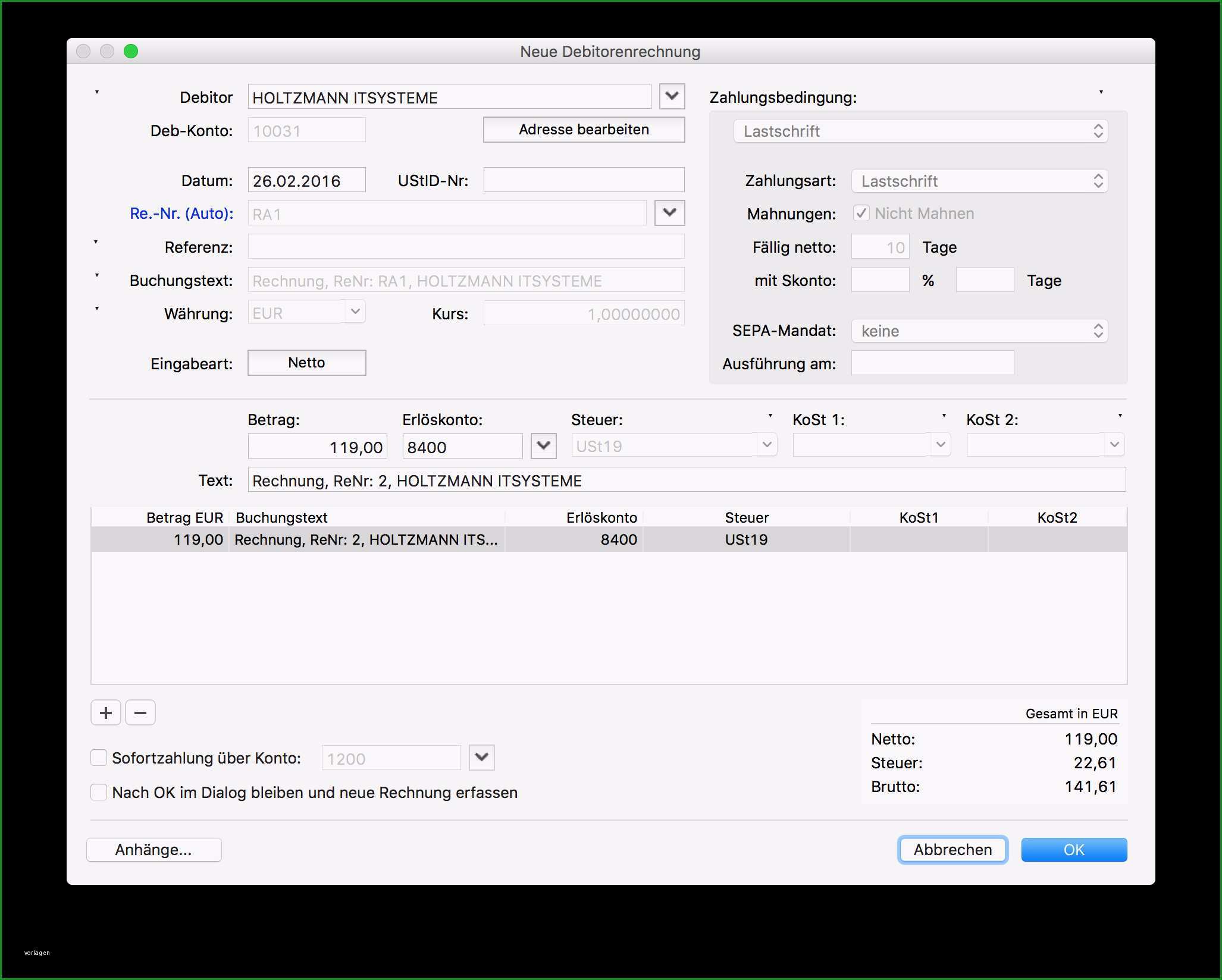Open the SEPA-Mandat keine popup
The image size is (1222, 980).
[979, 331]
